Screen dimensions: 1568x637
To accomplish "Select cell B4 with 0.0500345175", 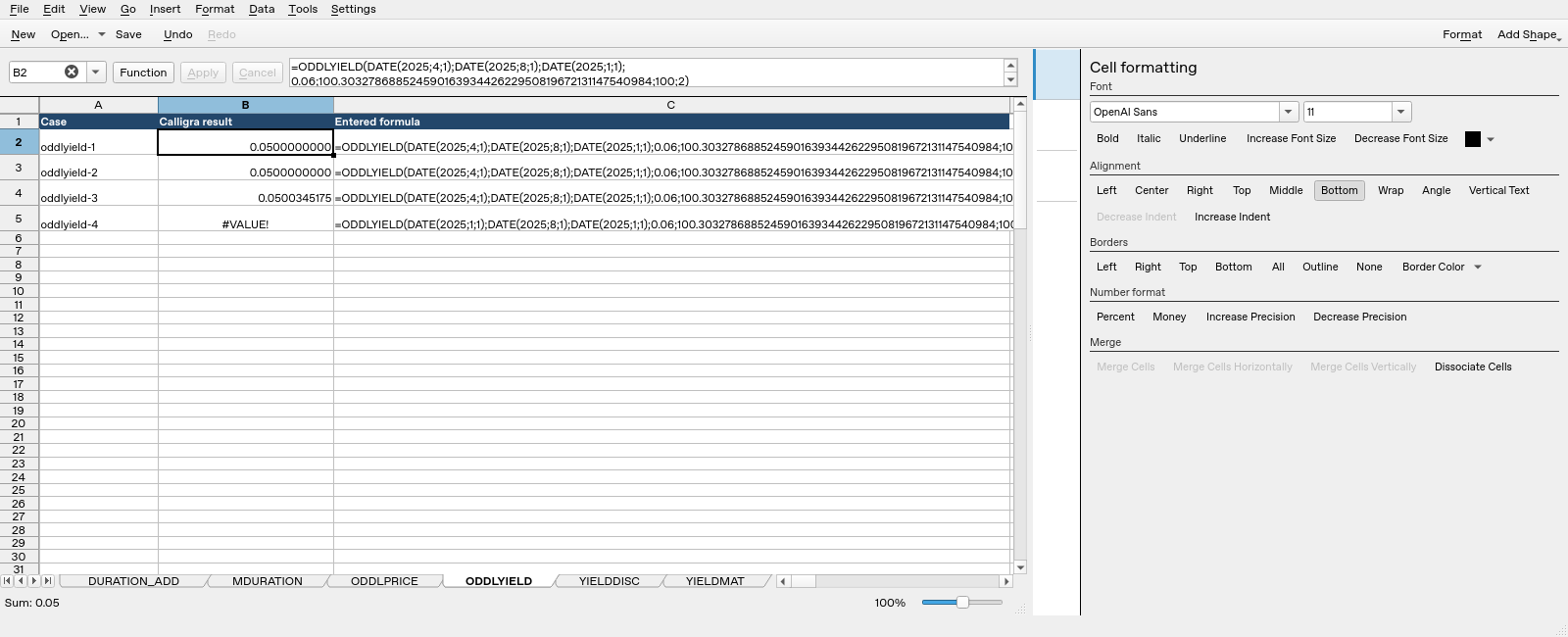I will coord(246,193).
